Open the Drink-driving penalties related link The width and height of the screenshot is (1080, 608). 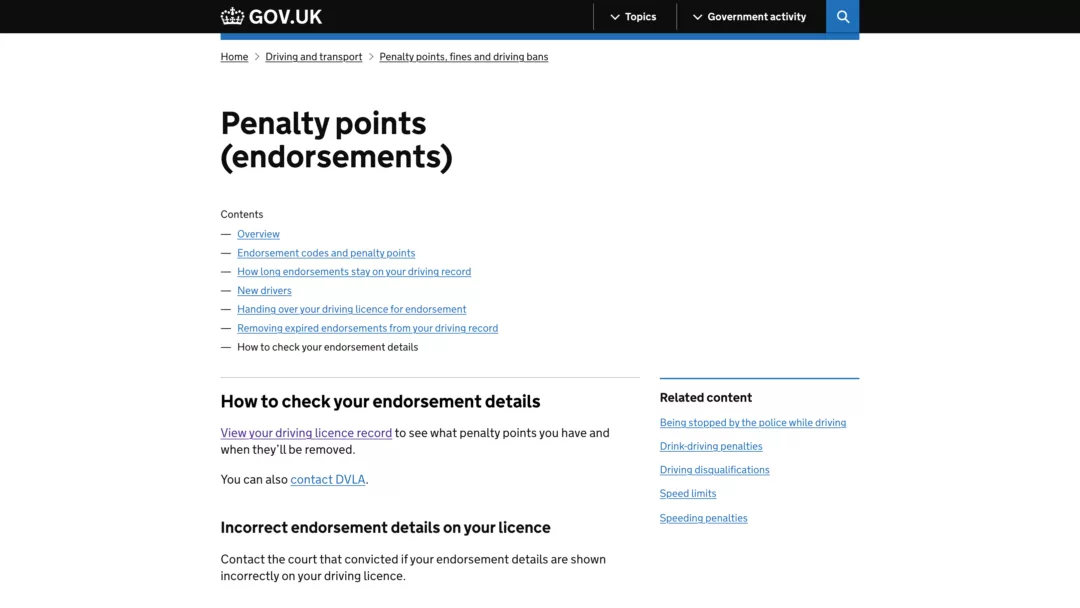(711, 446)
